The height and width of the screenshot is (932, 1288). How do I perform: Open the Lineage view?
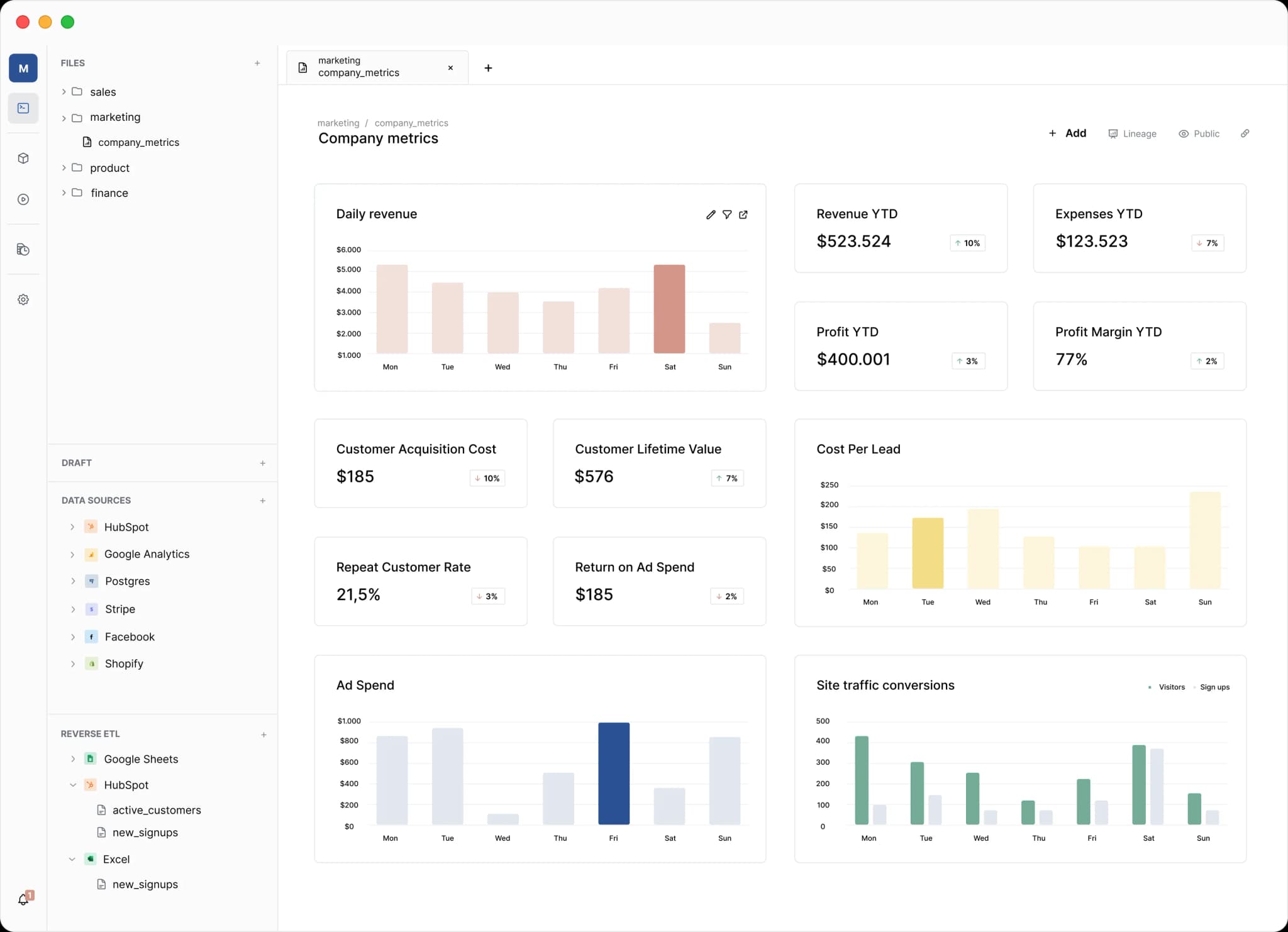pyautogui.click(x=1132, y=134)
